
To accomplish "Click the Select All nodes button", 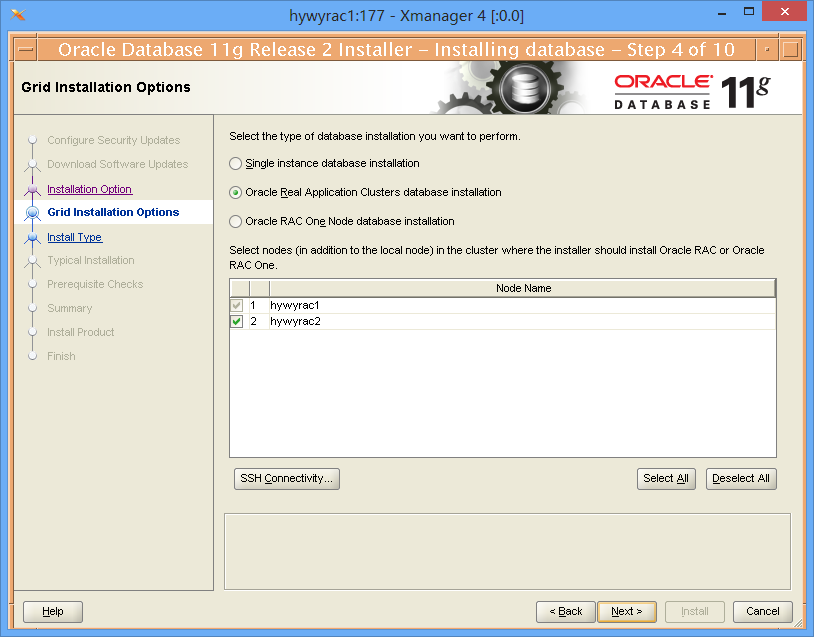I will click(666, 479).
